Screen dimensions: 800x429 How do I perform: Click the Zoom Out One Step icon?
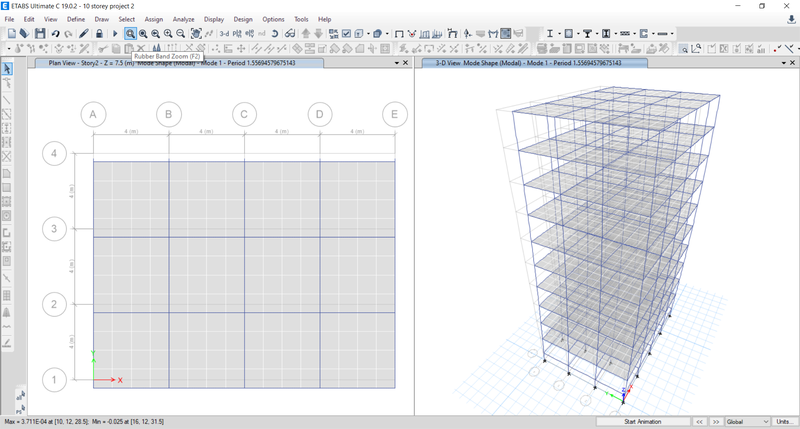pos(181,34)
